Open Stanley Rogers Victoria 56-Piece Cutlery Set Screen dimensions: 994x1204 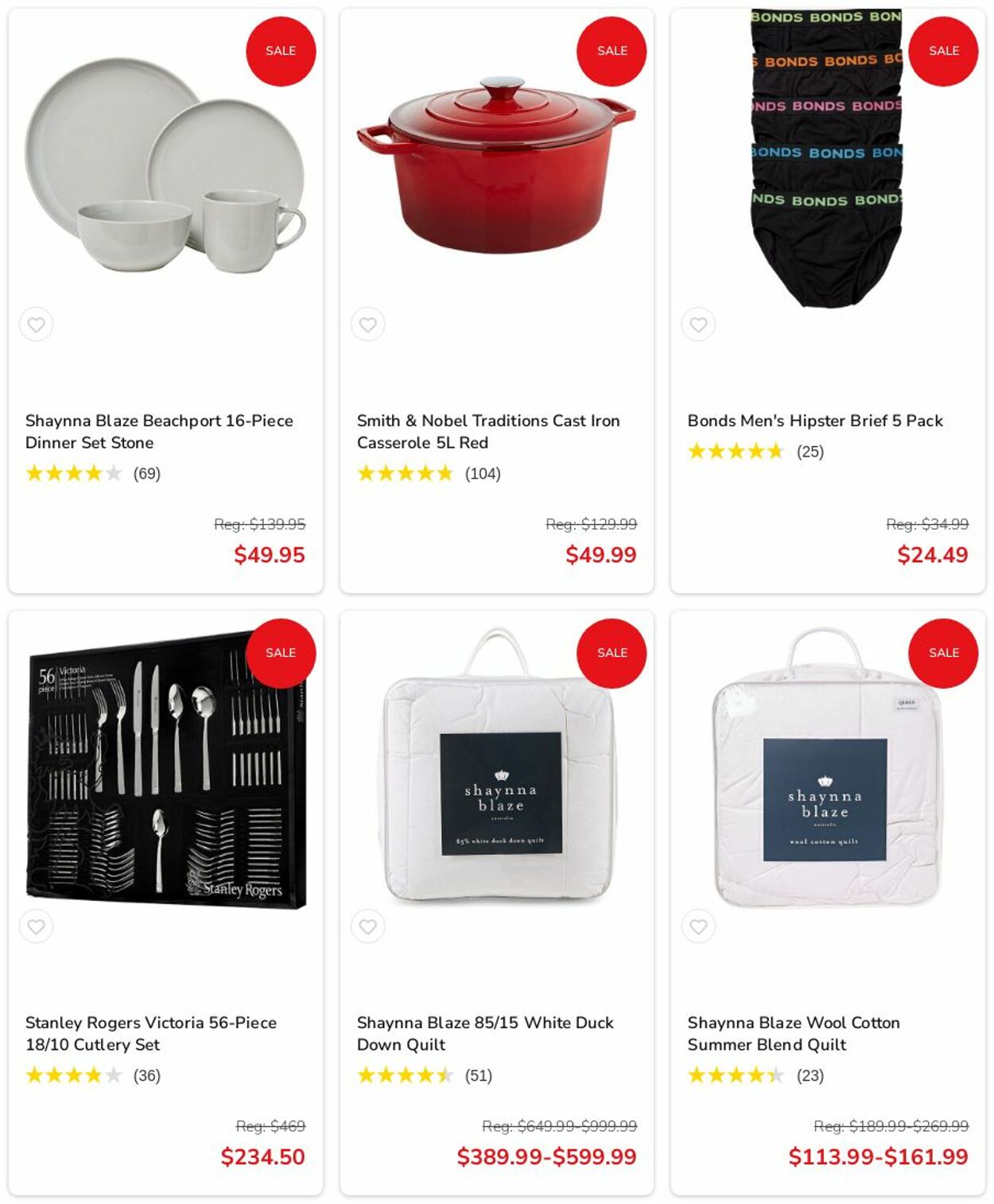click(x=151, y=1034)
